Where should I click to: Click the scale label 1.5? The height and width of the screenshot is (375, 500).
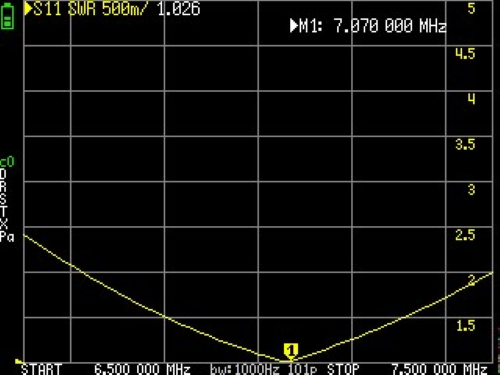[x=465, y=326]
